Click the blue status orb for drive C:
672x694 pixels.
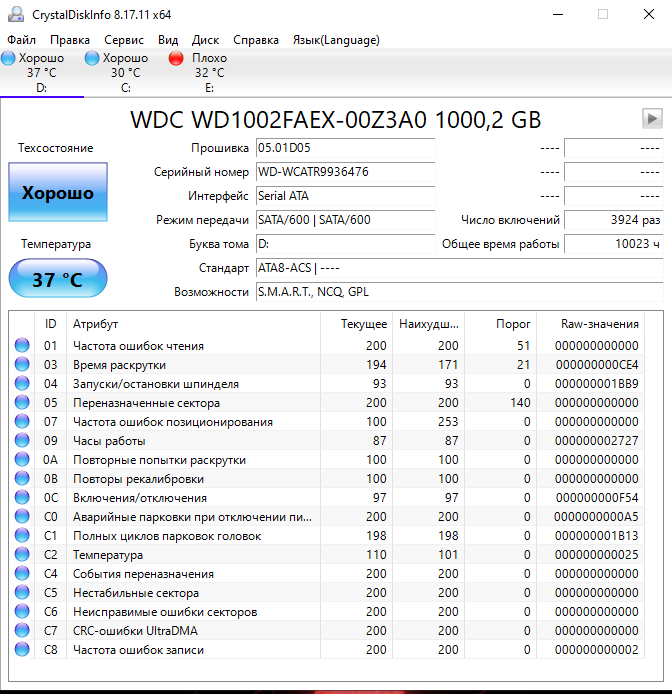pyautogui.click(x=92, y=58)
